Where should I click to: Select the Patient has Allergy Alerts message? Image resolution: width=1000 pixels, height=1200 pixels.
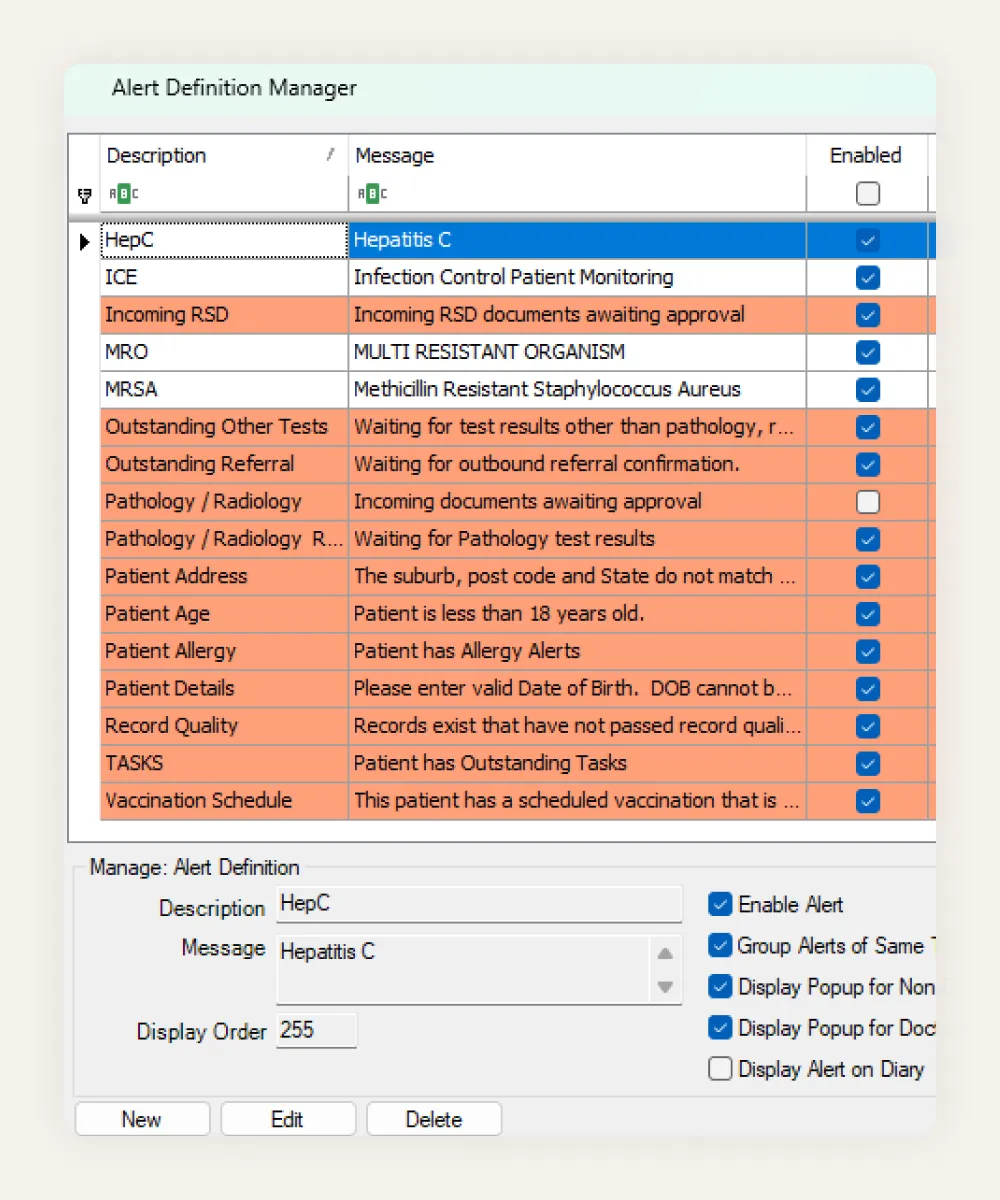577,651
